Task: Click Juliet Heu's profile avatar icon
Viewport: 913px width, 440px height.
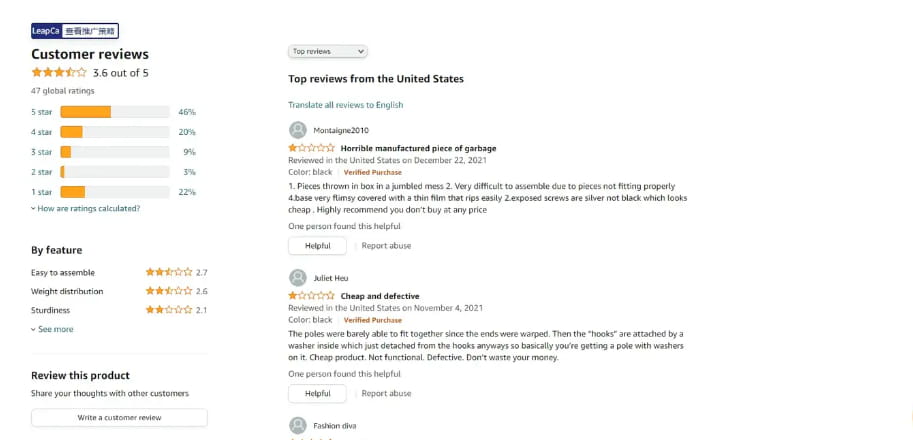Action: point(298,278)
